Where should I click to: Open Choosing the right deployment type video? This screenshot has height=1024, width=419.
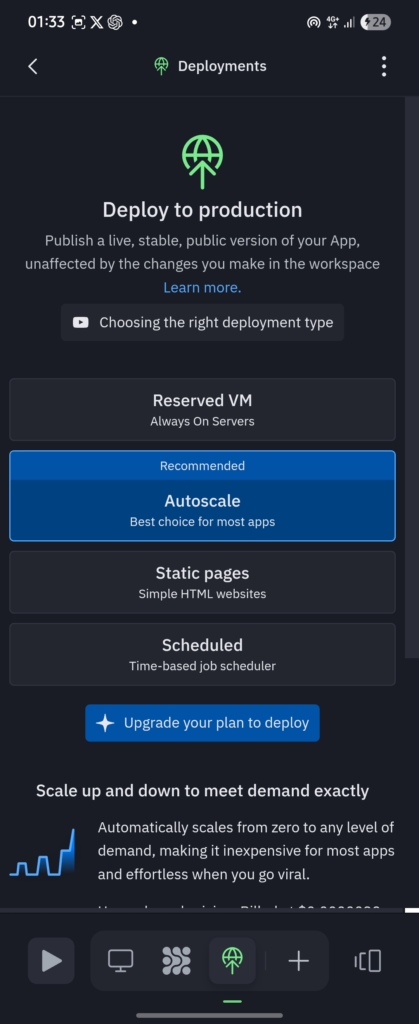[x=202, y=322]
